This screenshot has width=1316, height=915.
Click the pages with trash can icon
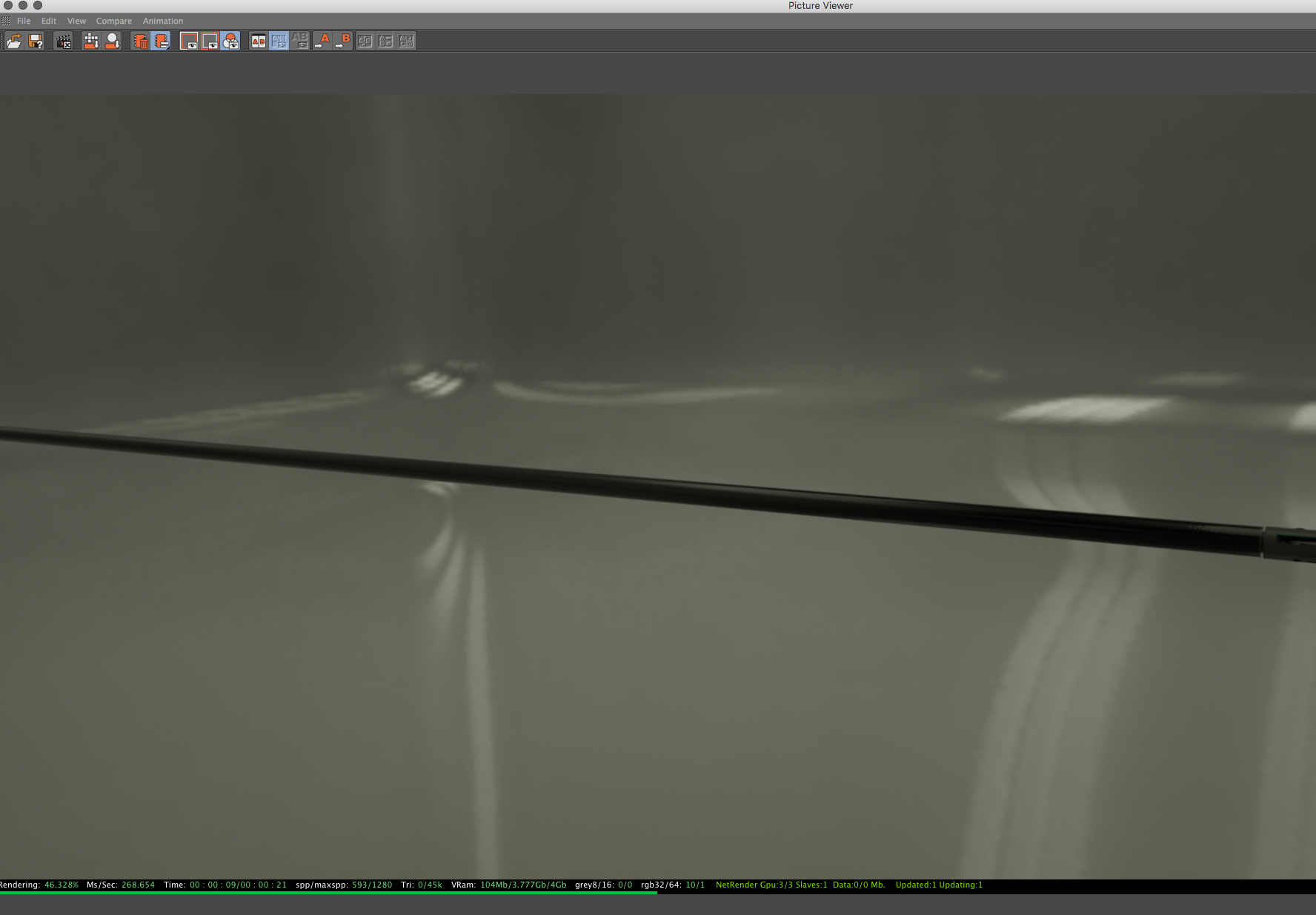coord(140,41)
